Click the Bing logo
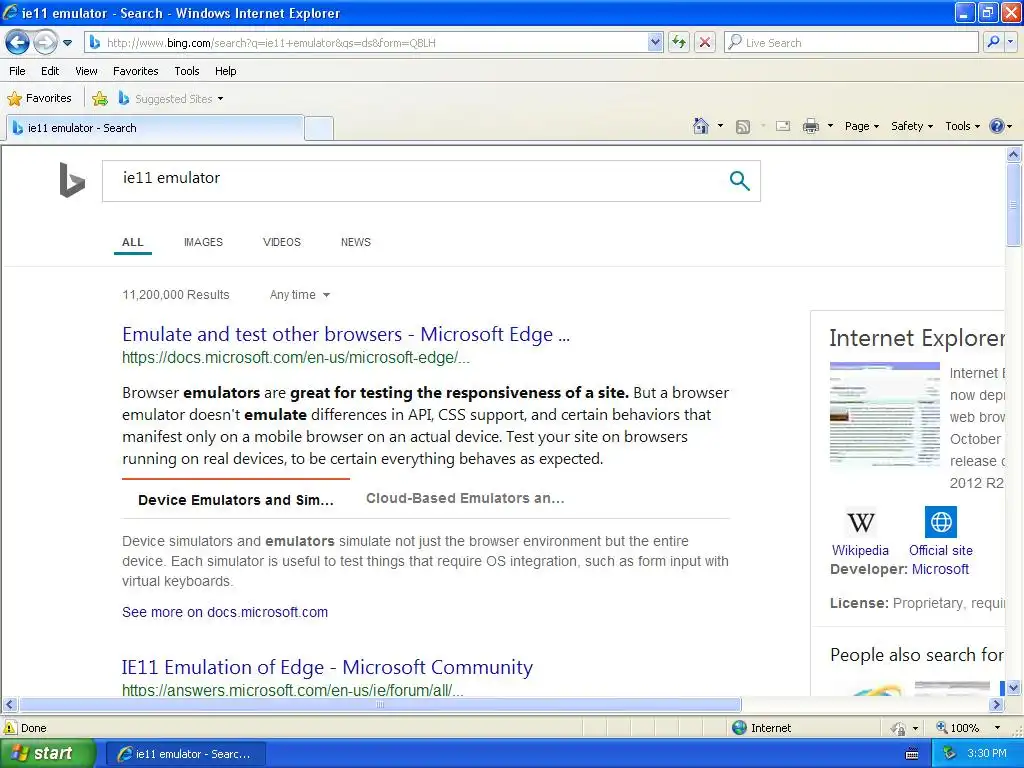The height and width of the screenshot is (768, 1024). click(72, 180)
